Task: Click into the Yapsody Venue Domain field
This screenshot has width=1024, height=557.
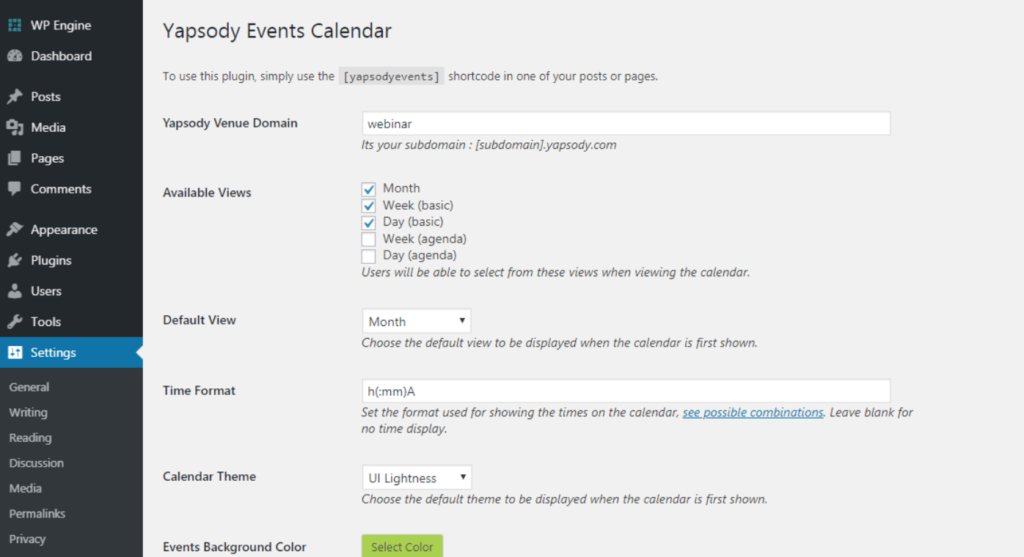Action: coord(625,123)
